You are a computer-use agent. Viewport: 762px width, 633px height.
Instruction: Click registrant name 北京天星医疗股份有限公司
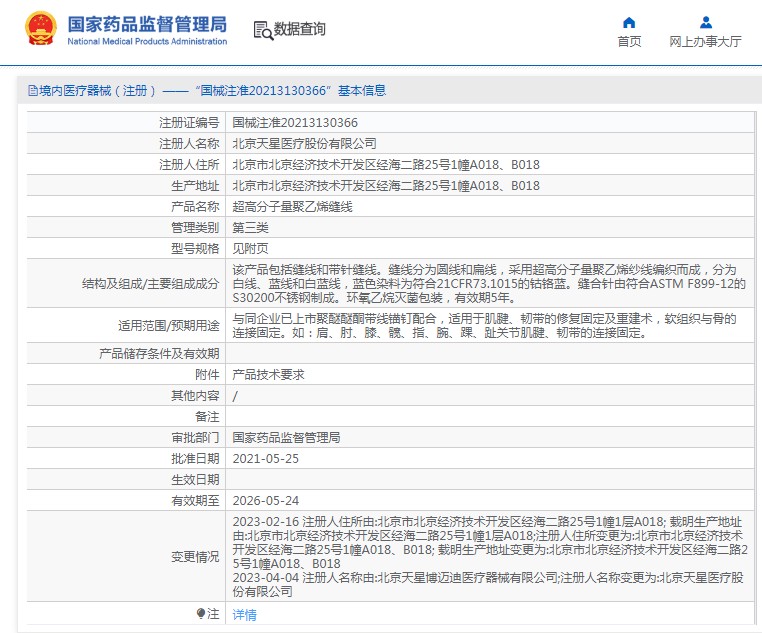[x=304, y=143]
